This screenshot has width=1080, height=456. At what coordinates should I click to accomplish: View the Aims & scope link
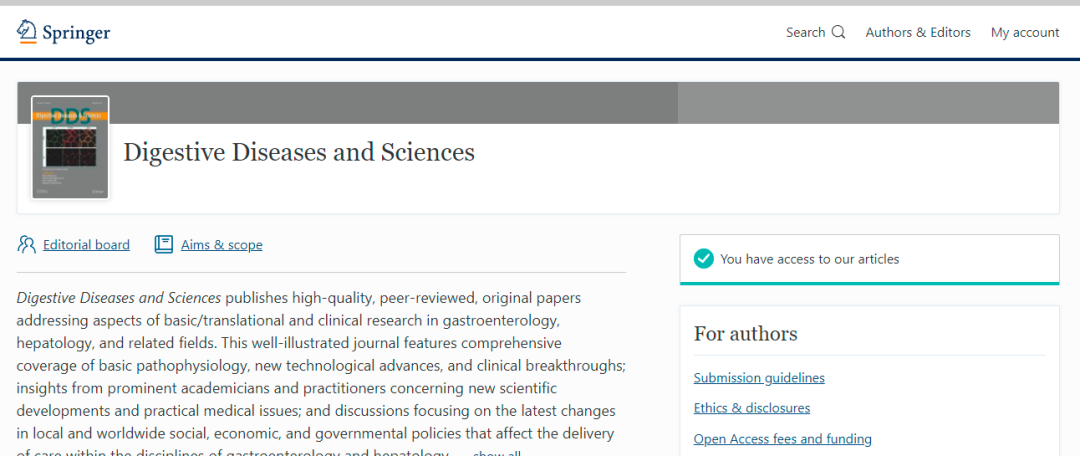tap(221, 245)
